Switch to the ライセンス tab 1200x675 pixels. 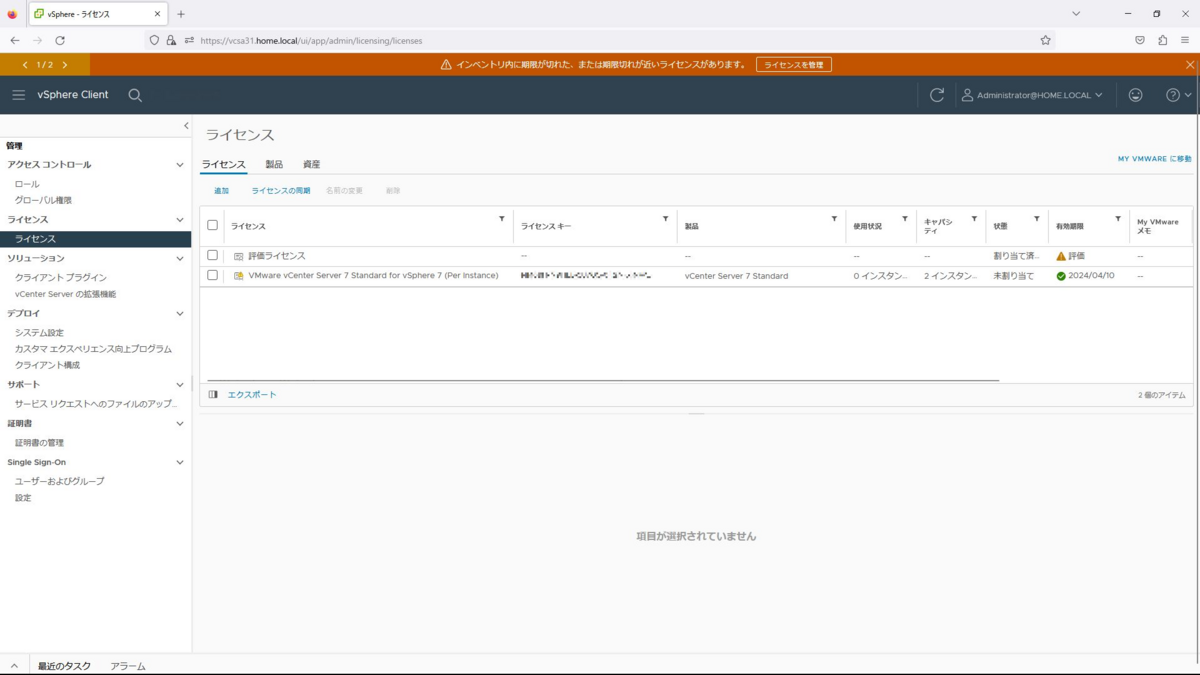point(223,164)
